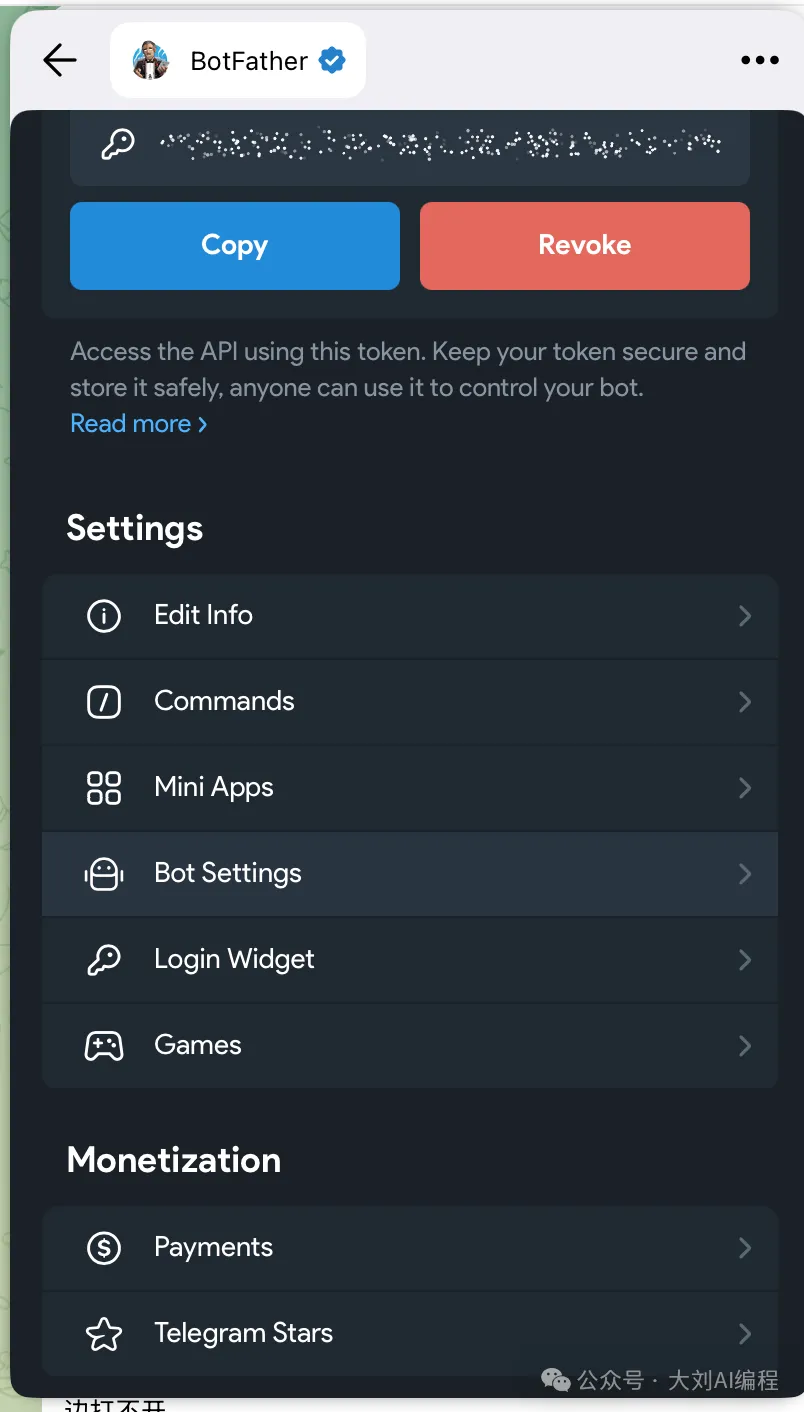
Task: Copy the bot API token
Action: (x=234, y=246)
